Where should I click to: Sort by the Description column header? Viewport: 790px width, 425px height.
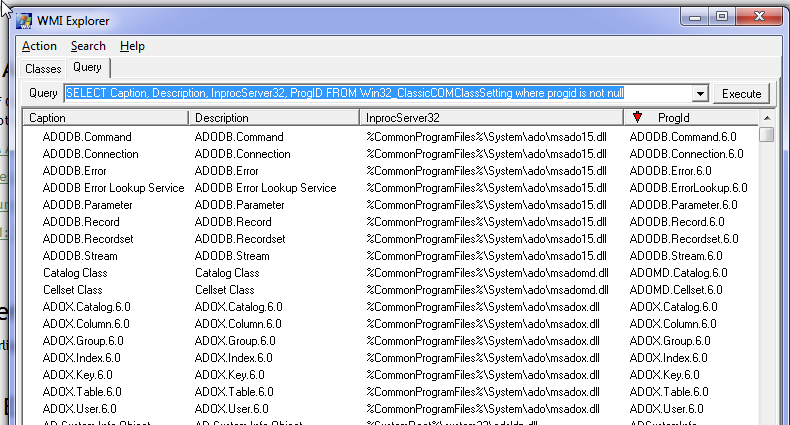click(x=274, y=118)
